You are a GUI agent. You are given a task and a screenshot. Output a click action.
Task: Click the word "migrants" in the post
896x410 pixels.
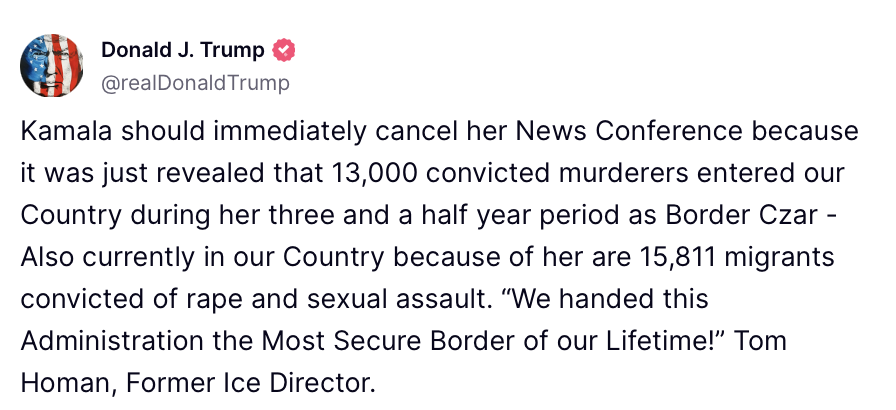(x=779, y=258)
